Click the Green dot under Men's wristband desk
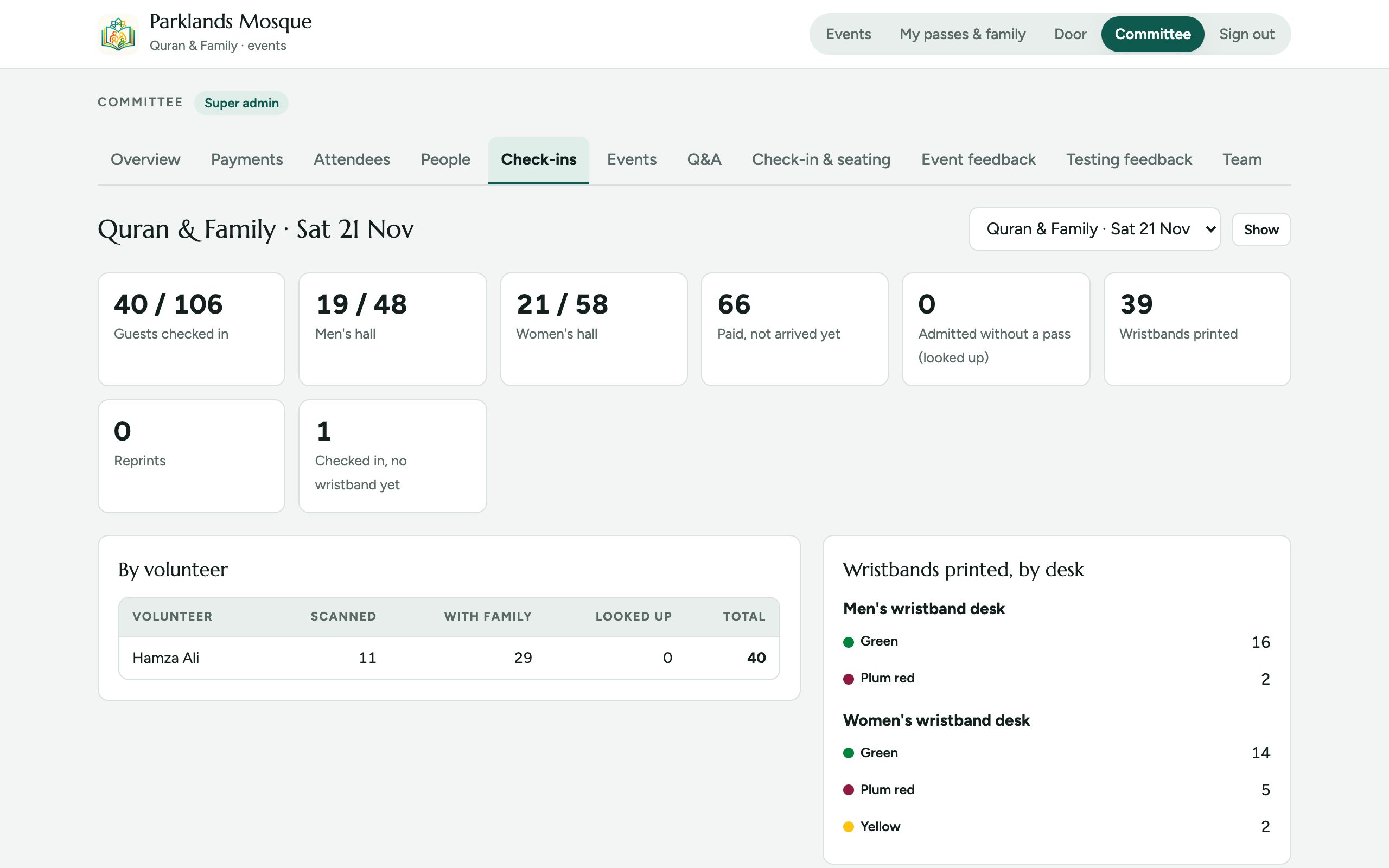1389x868 pixels. 849,642
